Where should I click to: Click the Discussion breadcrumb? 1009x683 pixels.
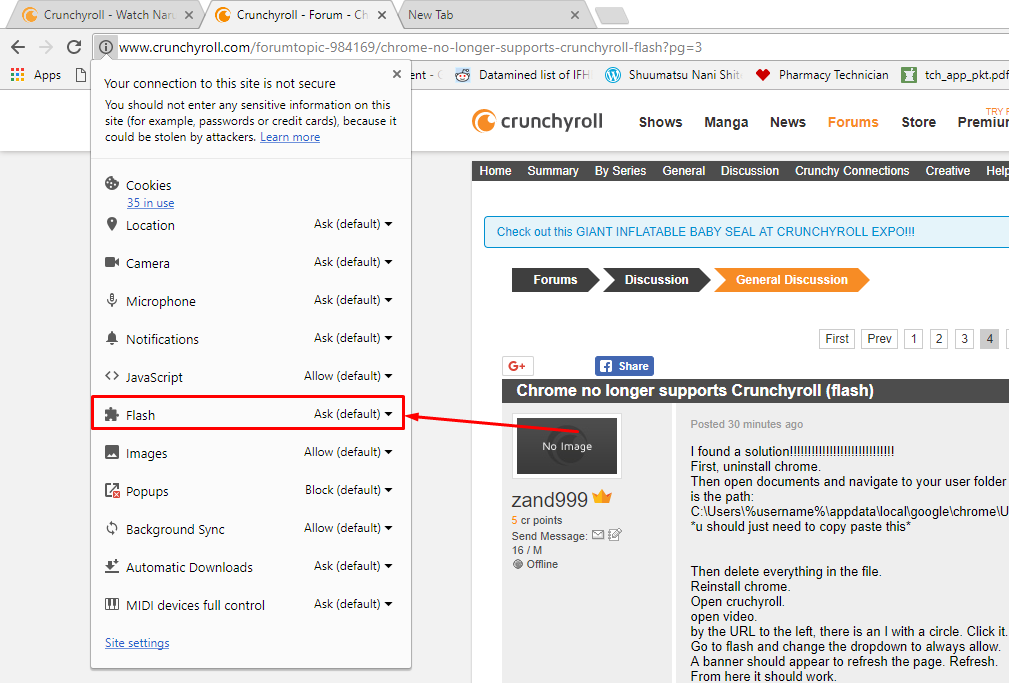(x=656, y=279)
